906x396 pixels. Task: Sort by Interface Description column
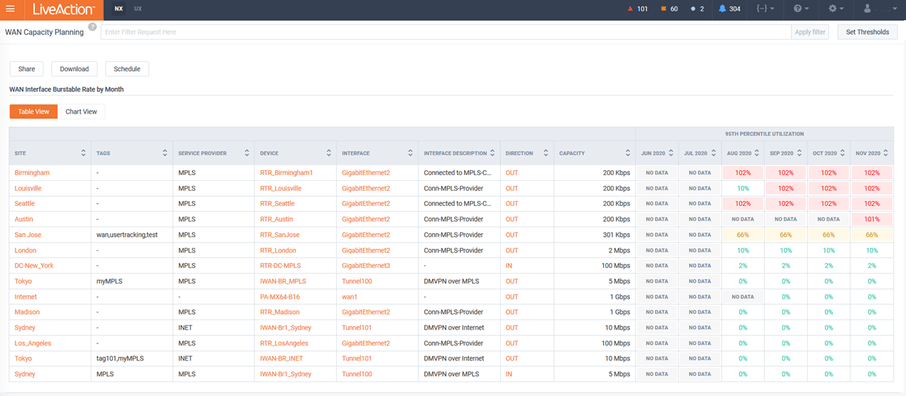click(492, 153)
